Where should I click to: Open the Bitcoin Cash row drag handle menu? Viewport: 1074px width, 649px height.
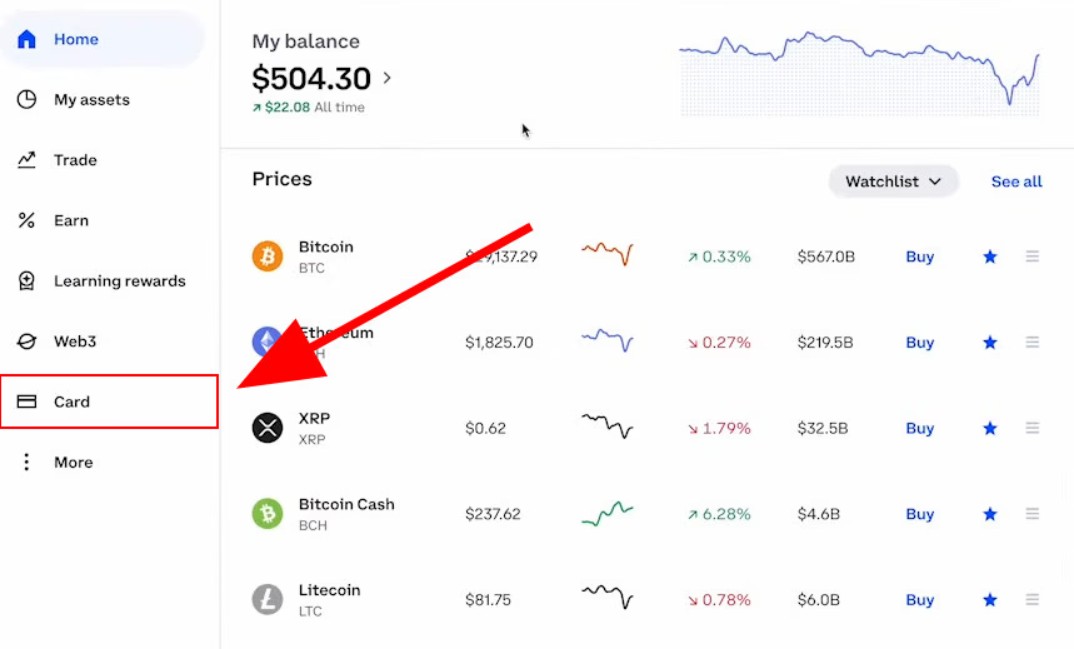point(1032,514)
